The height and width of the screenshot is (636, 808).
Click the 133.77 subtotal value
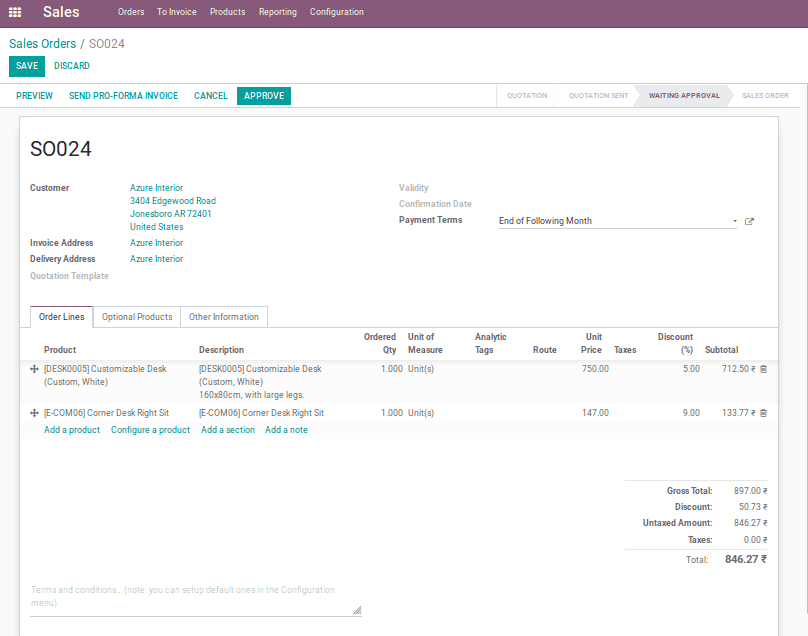[x=738, y=413]
